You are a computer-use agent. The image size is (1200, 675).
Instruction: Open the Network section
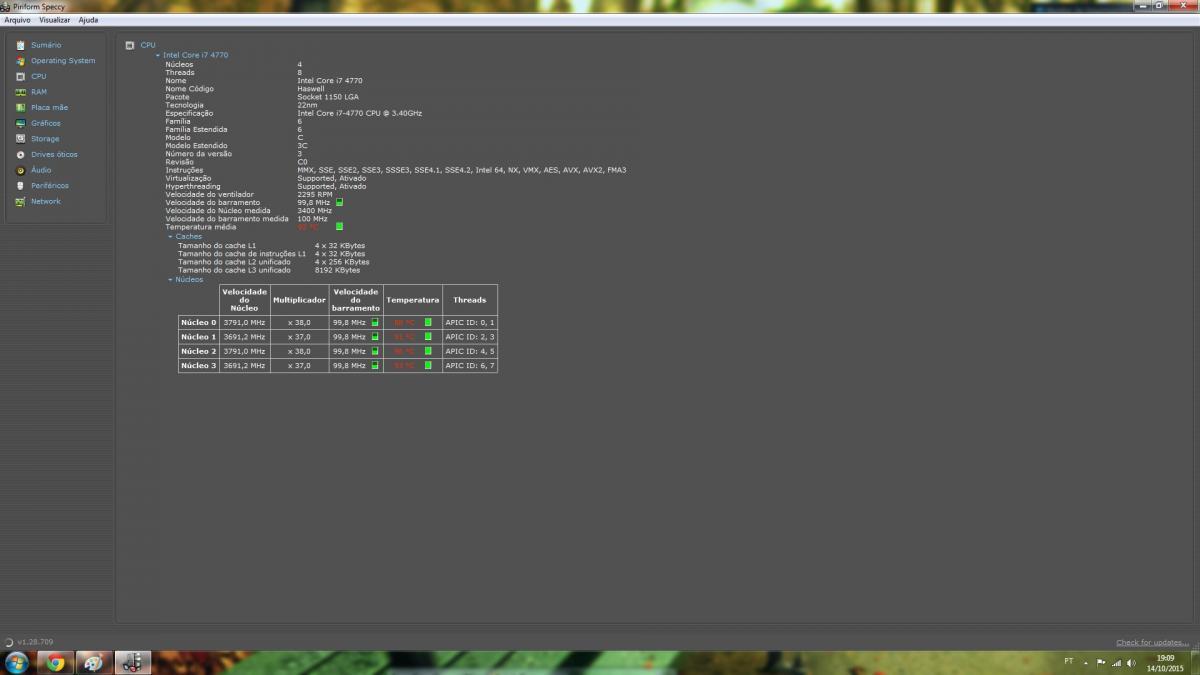click(x=46, y=201)
